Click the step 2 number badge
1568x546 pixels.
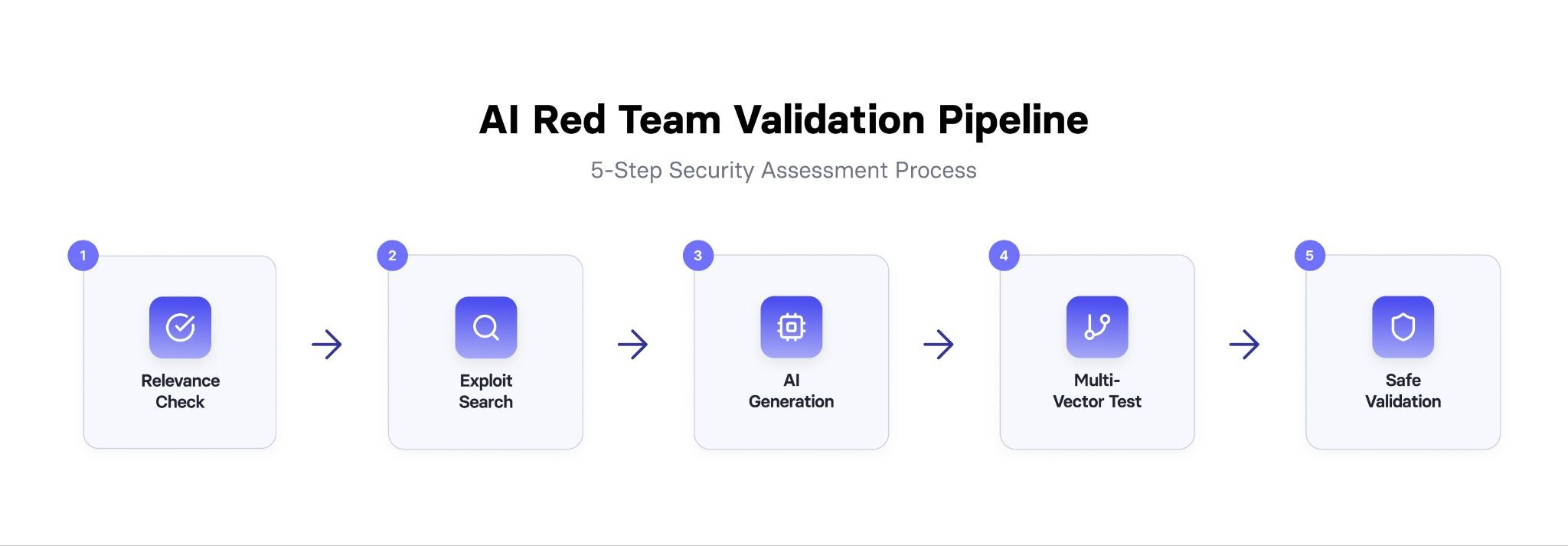click(x=392, y=256)
